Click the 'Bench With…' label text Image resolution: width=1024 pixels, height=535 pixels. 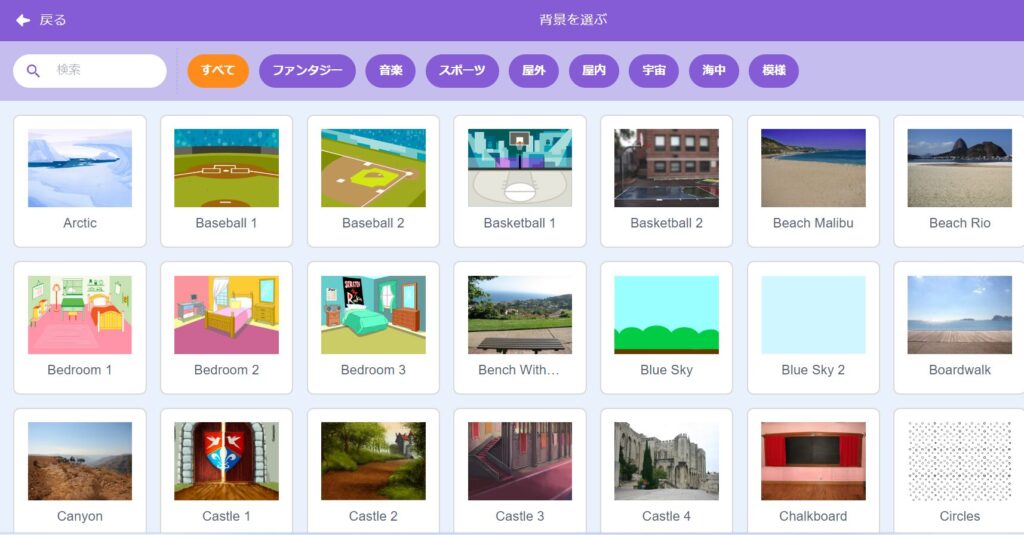pos(519,370)
